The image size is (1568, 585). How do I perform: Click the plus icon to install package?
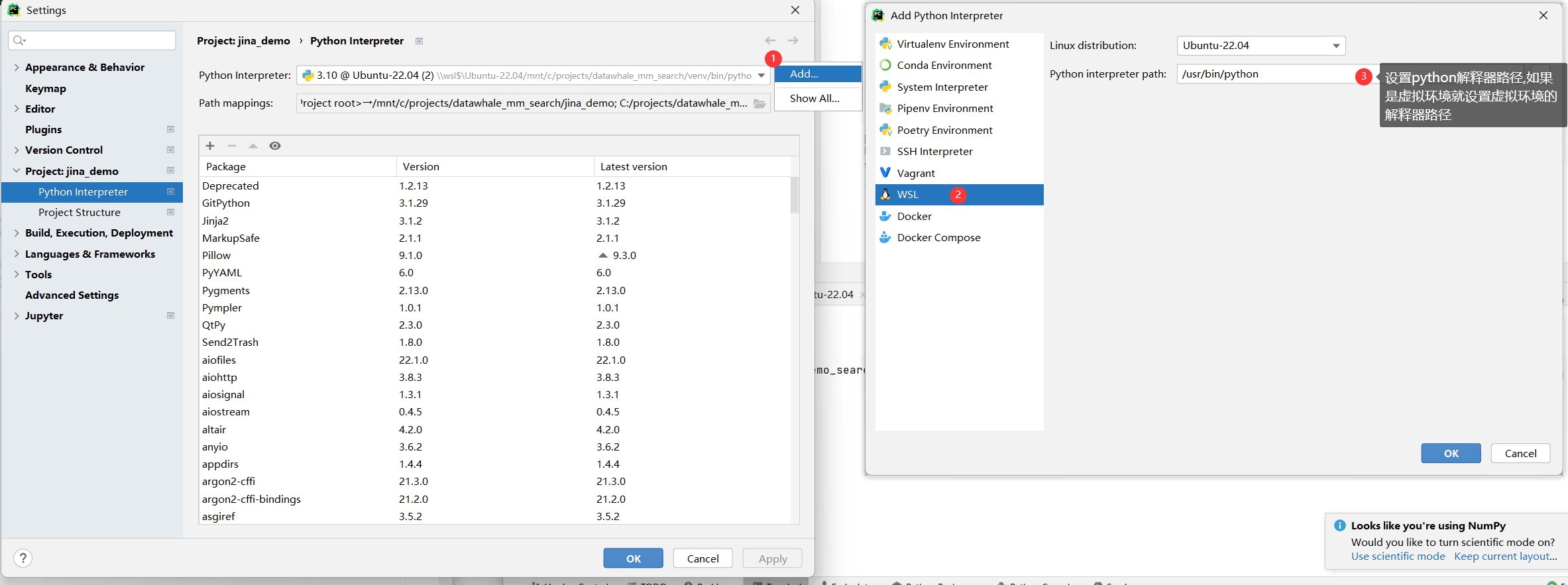pos(210,146)
